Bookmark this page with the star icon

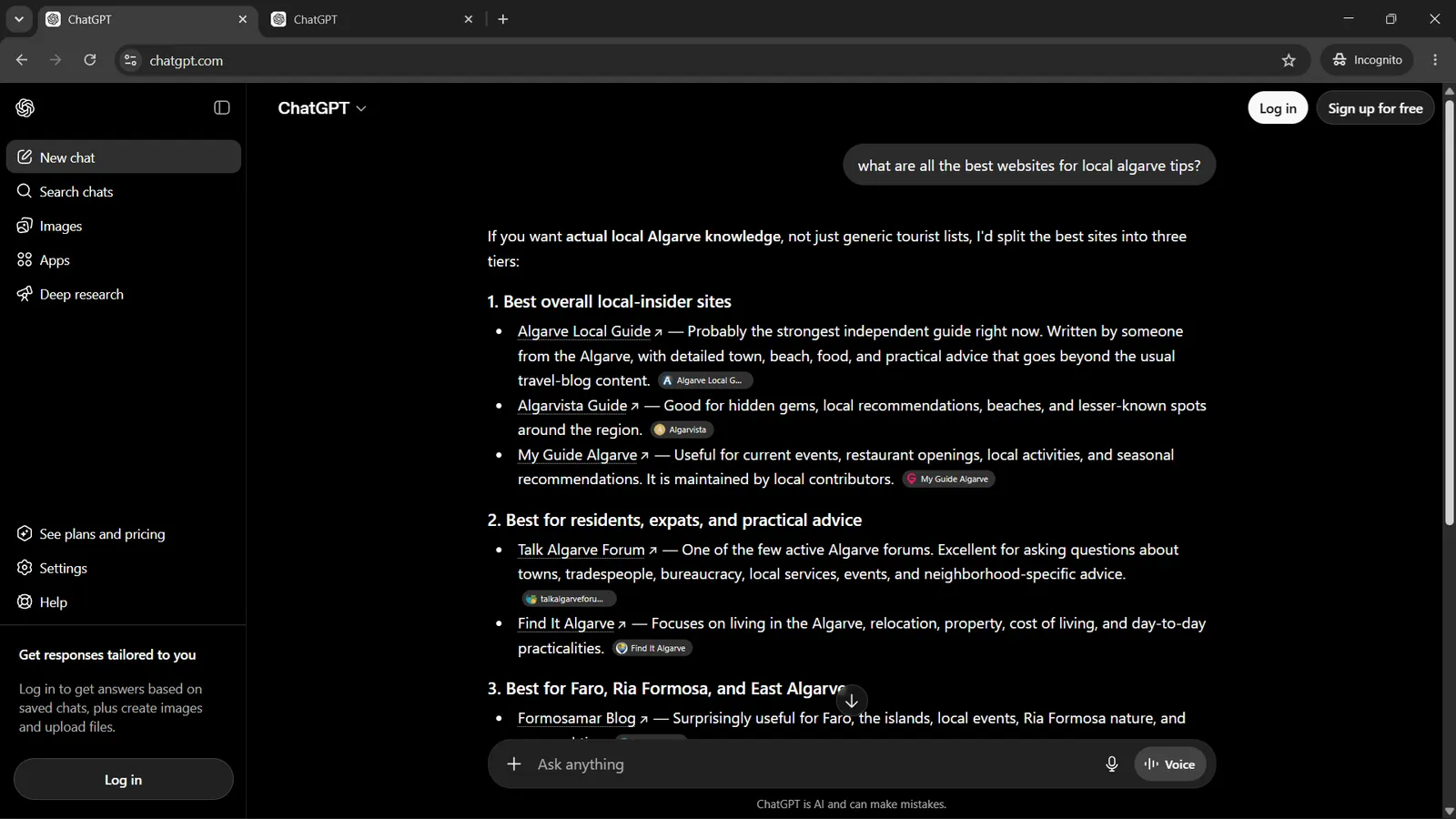pyautogui.click(x=1289, y=60)
